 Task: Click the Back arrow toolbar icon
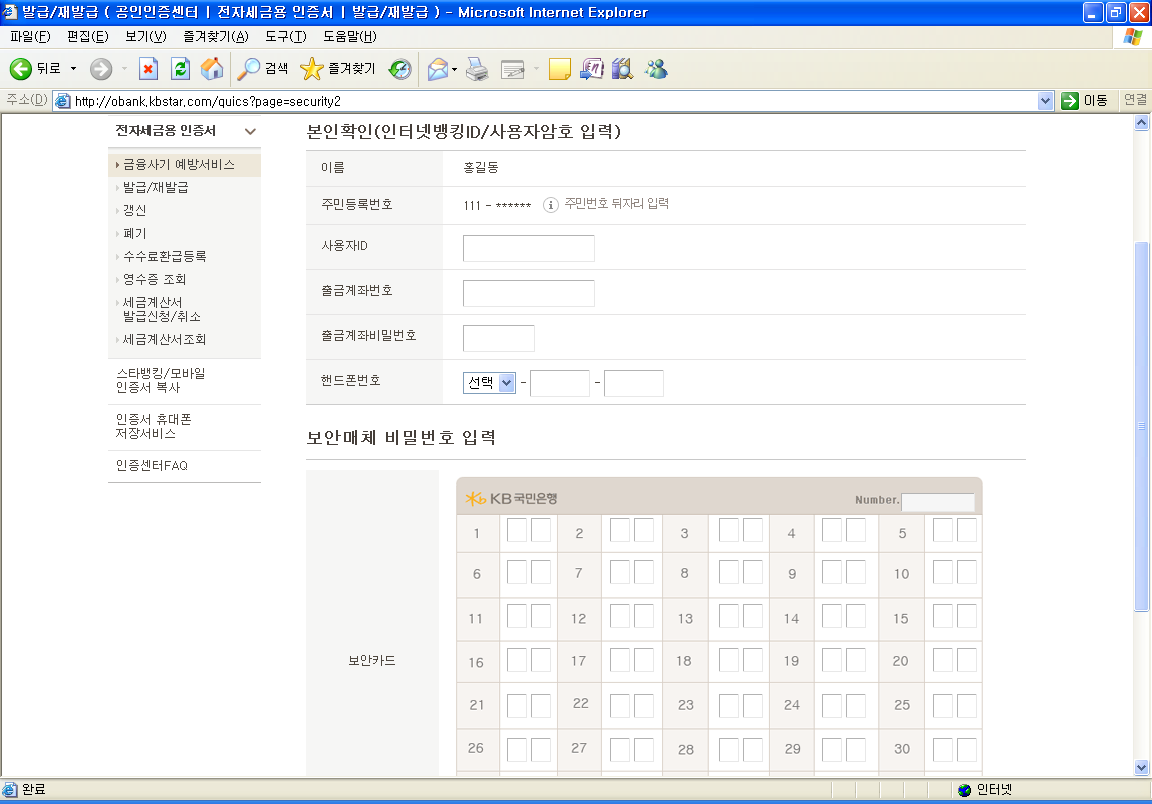click(x=21, y=69)
